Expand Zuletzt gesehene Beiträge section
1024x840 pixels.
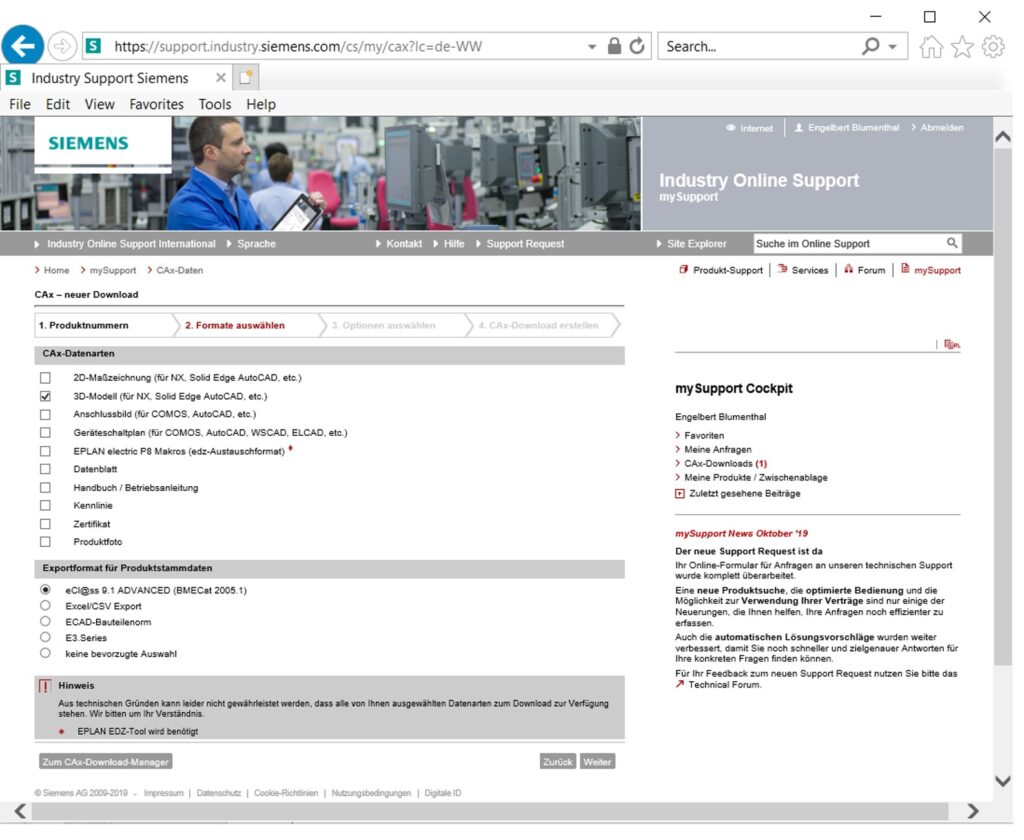click(x=680, y=494)
